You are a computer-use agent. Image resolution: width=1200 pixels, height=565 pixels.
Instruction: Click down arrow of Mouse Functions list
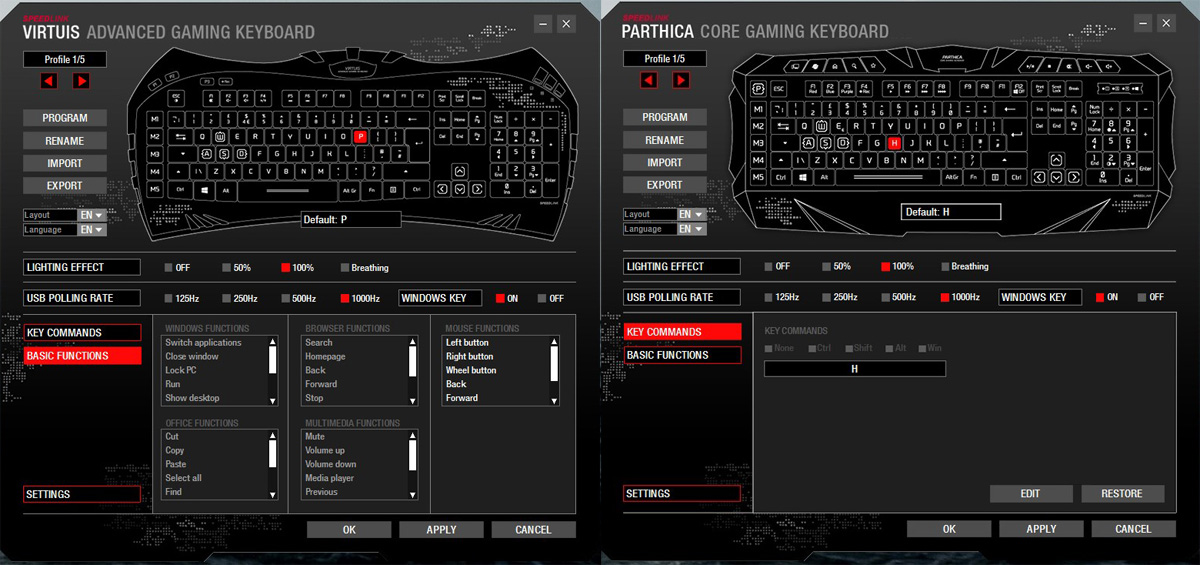554,400
